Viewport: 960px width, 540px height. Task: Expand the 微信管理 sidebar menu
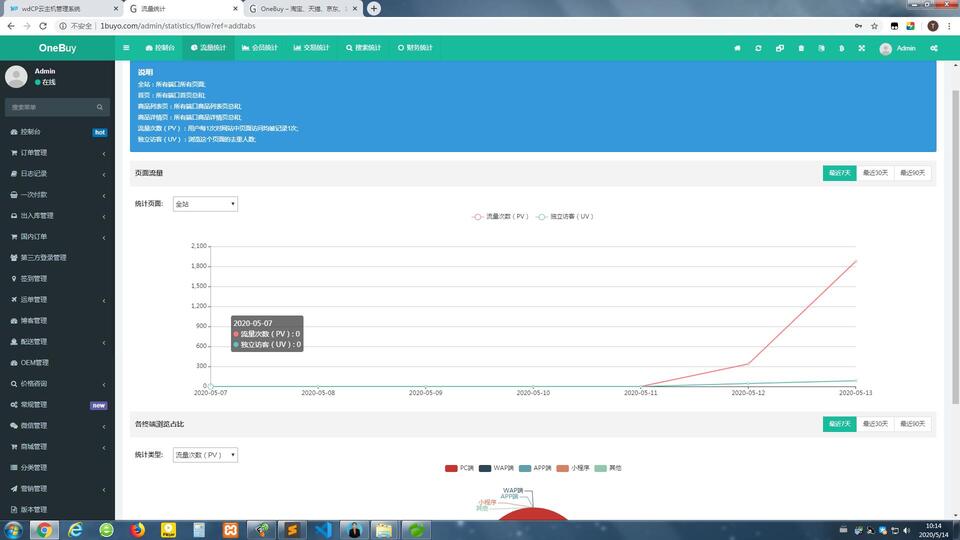(x=58, y=426)
